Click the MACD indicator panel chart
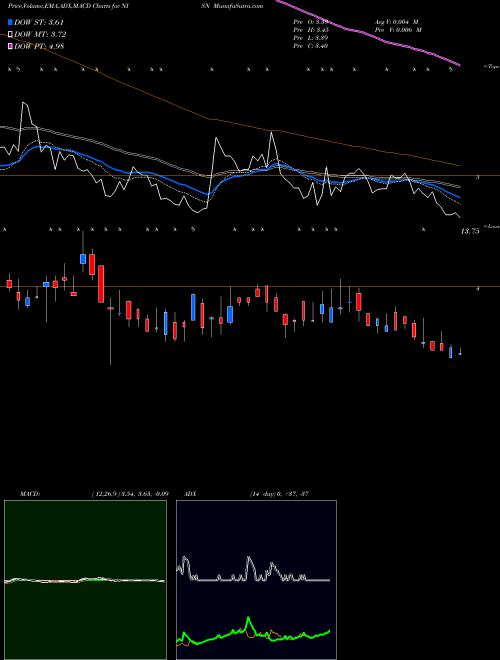Screen dimensions: 500x660 (85, 580)
